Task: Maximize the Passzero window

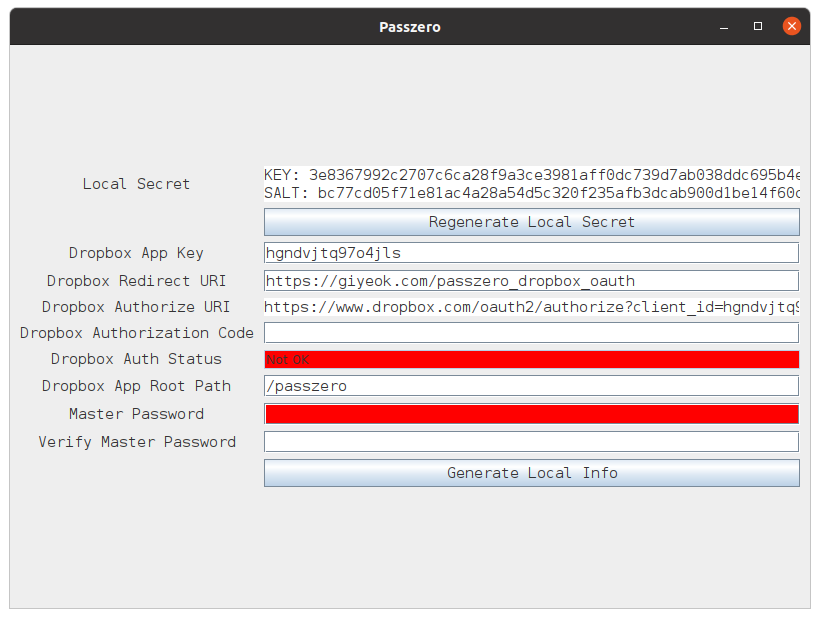Action: coord(758,26)
